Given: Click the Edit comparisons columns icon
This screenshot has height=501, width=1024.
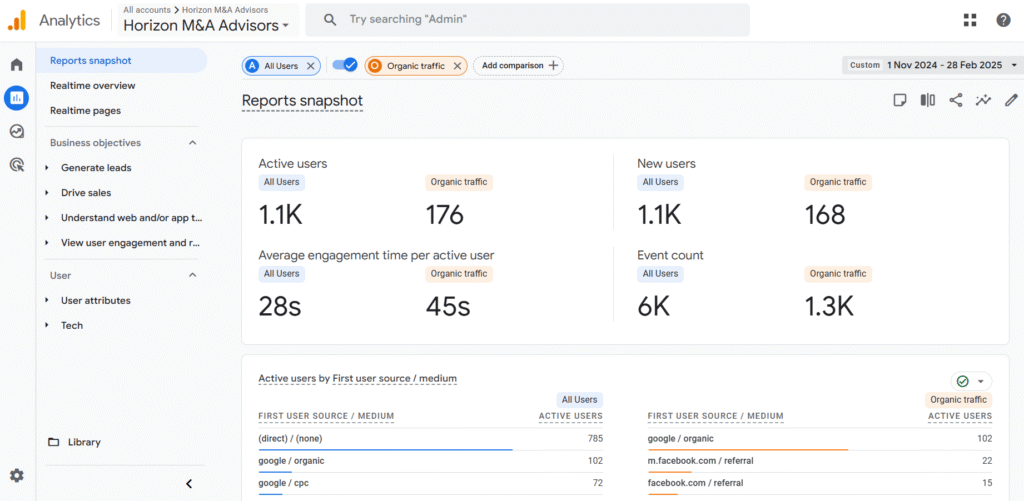Looking at the screenshot, I should [x=928, y=100].
